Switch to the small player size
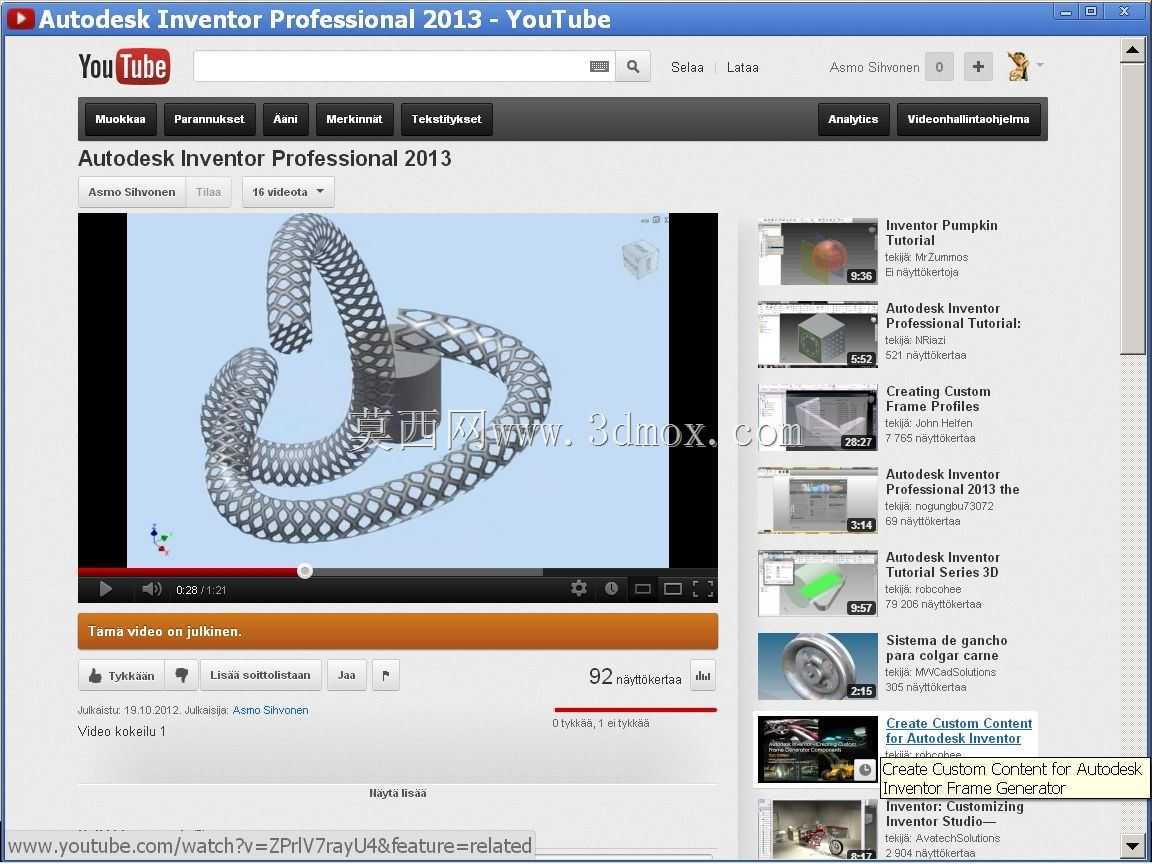 [x=643, y=588]
